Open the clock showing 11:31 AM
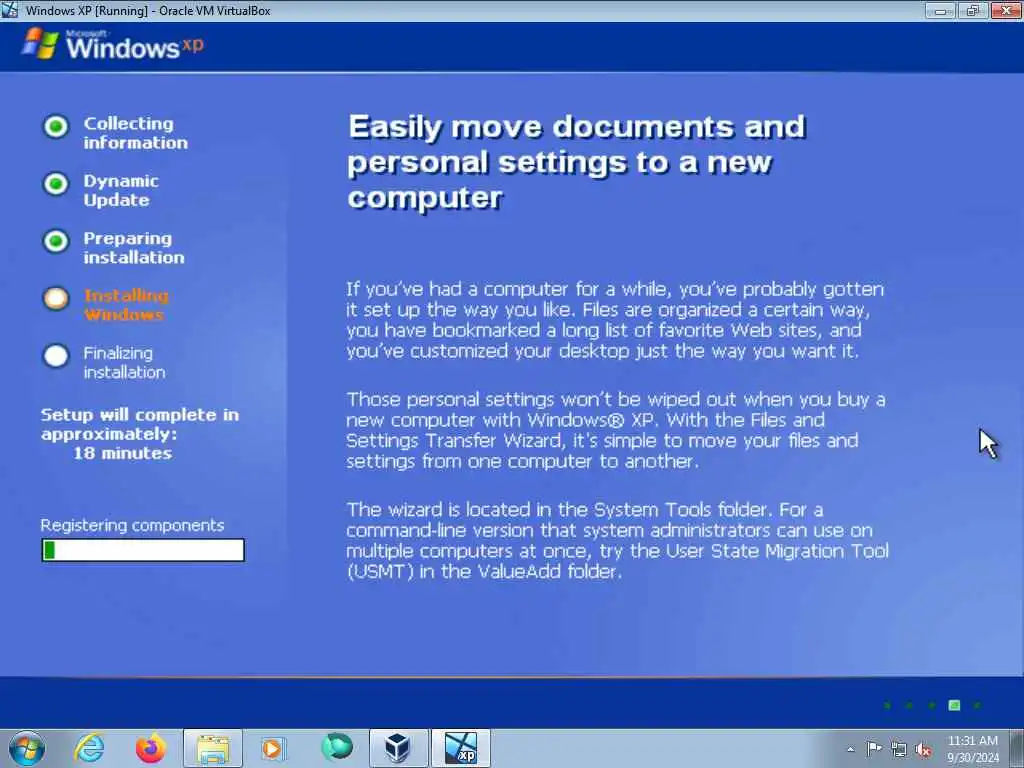The image size is (1024, 768). coord(972,741)
